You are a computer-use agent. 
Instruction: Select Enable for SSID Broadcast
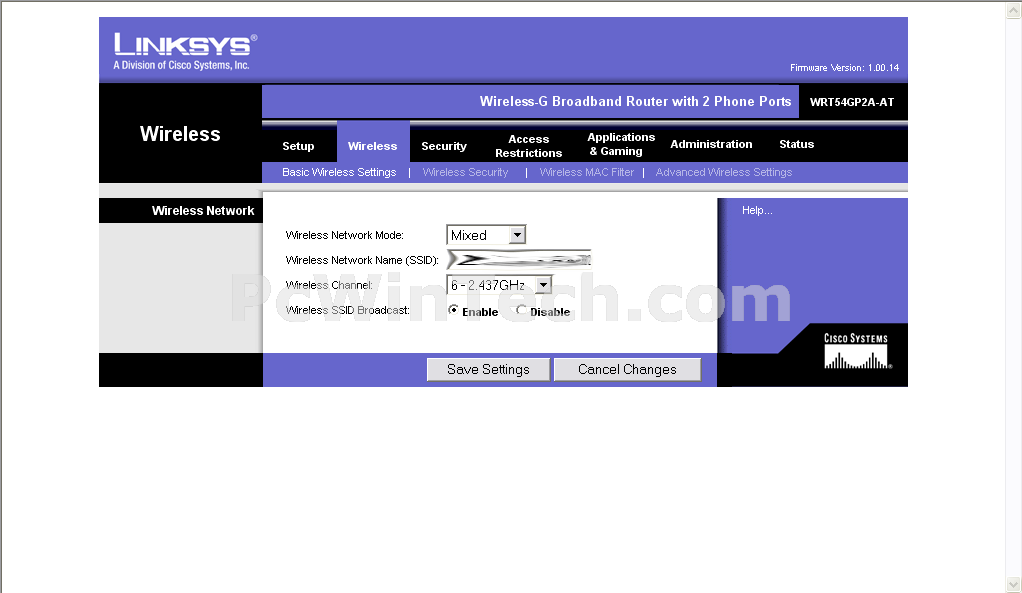point(453,310)
